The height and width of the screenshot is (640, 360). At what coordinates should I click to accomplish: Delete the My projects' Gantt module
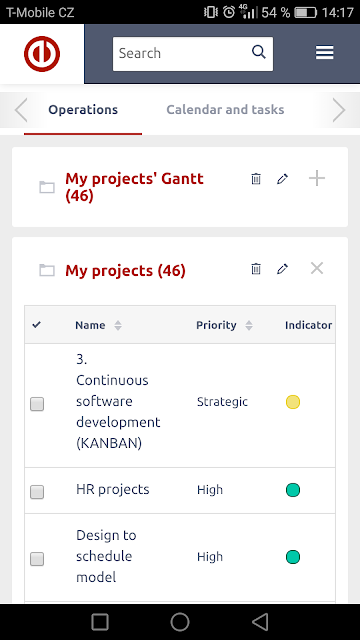[x=256, y=179]
